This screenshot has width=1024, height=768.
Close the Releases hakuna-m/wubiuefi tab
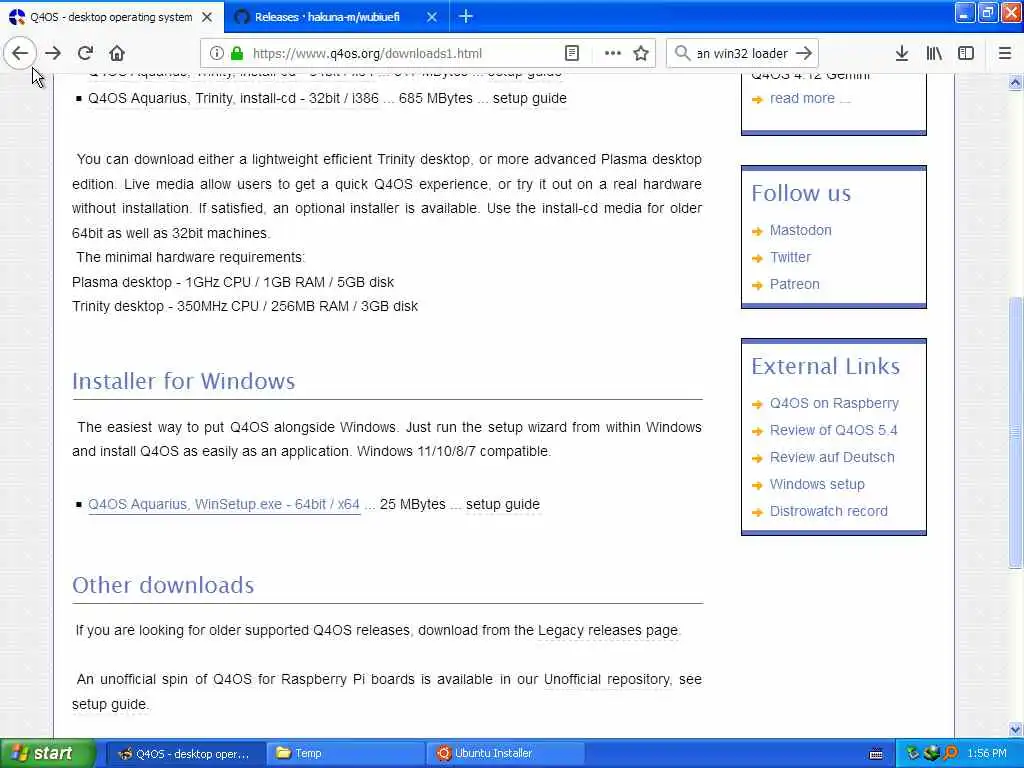[x=432, y=17]
